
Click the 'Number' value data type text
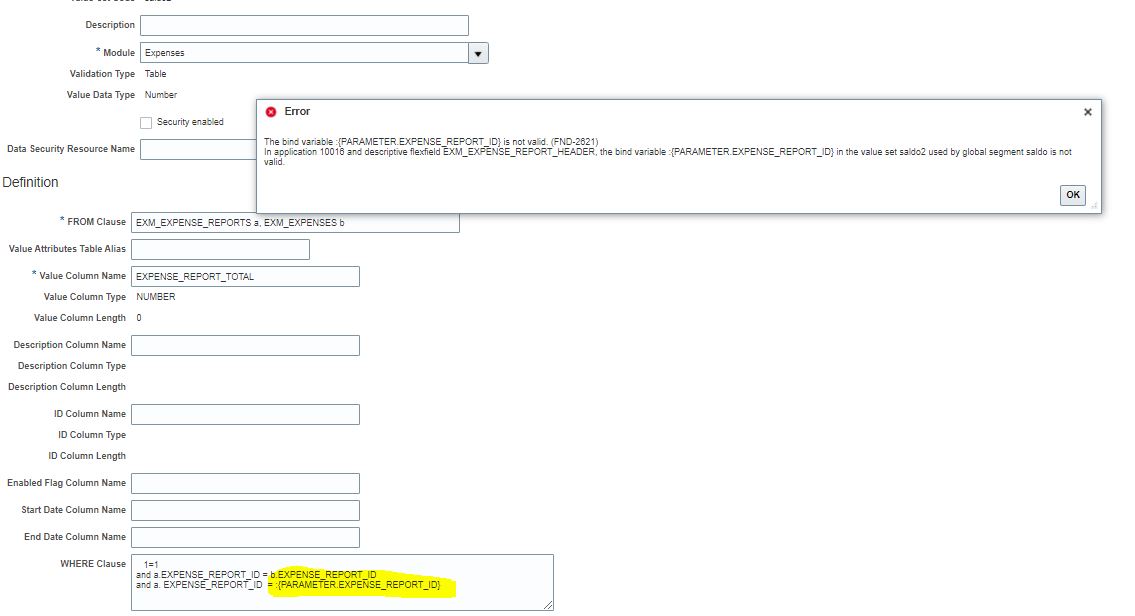pyautogui.click(x=161, y=95)
